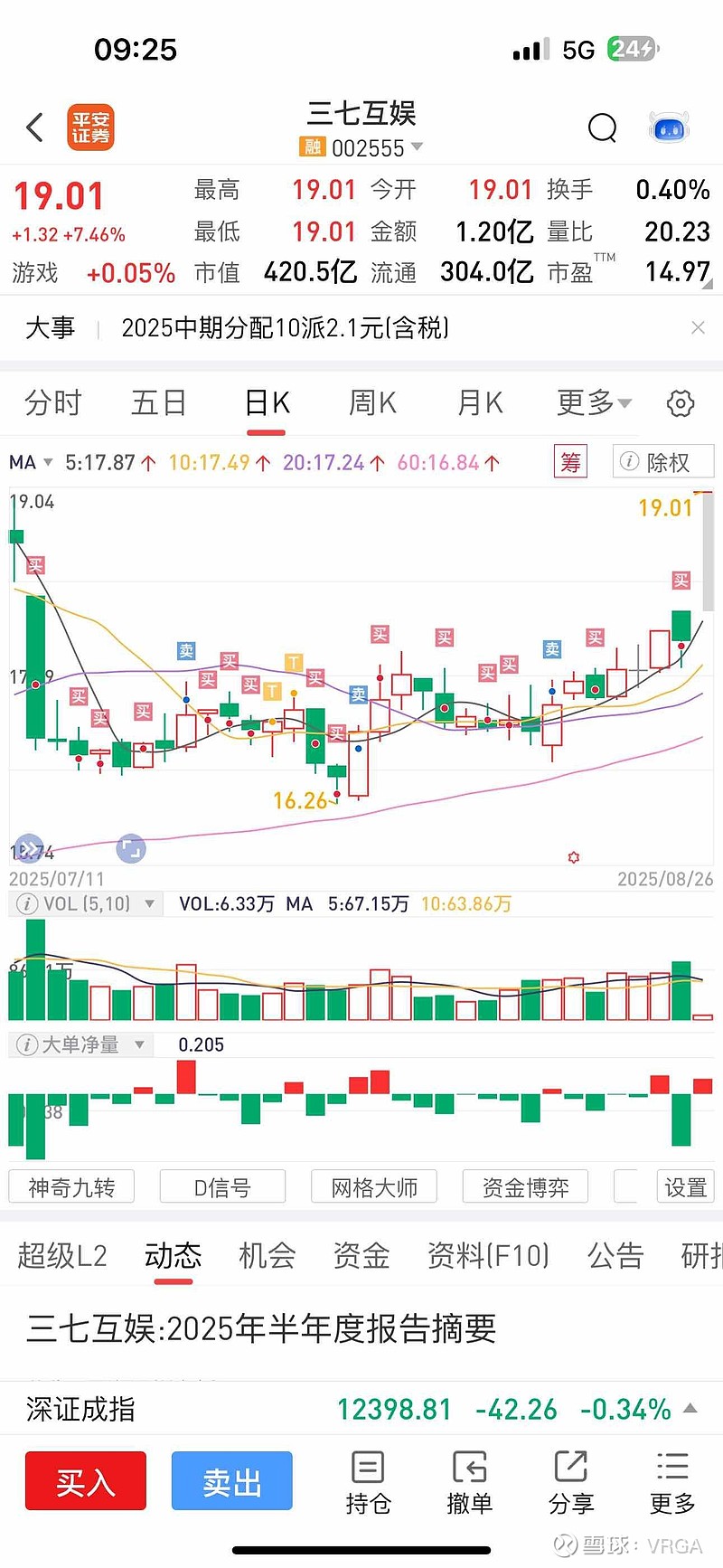Tap the chart's vertical scrollbar handle

pyautogui.click(x=709, y=552)
